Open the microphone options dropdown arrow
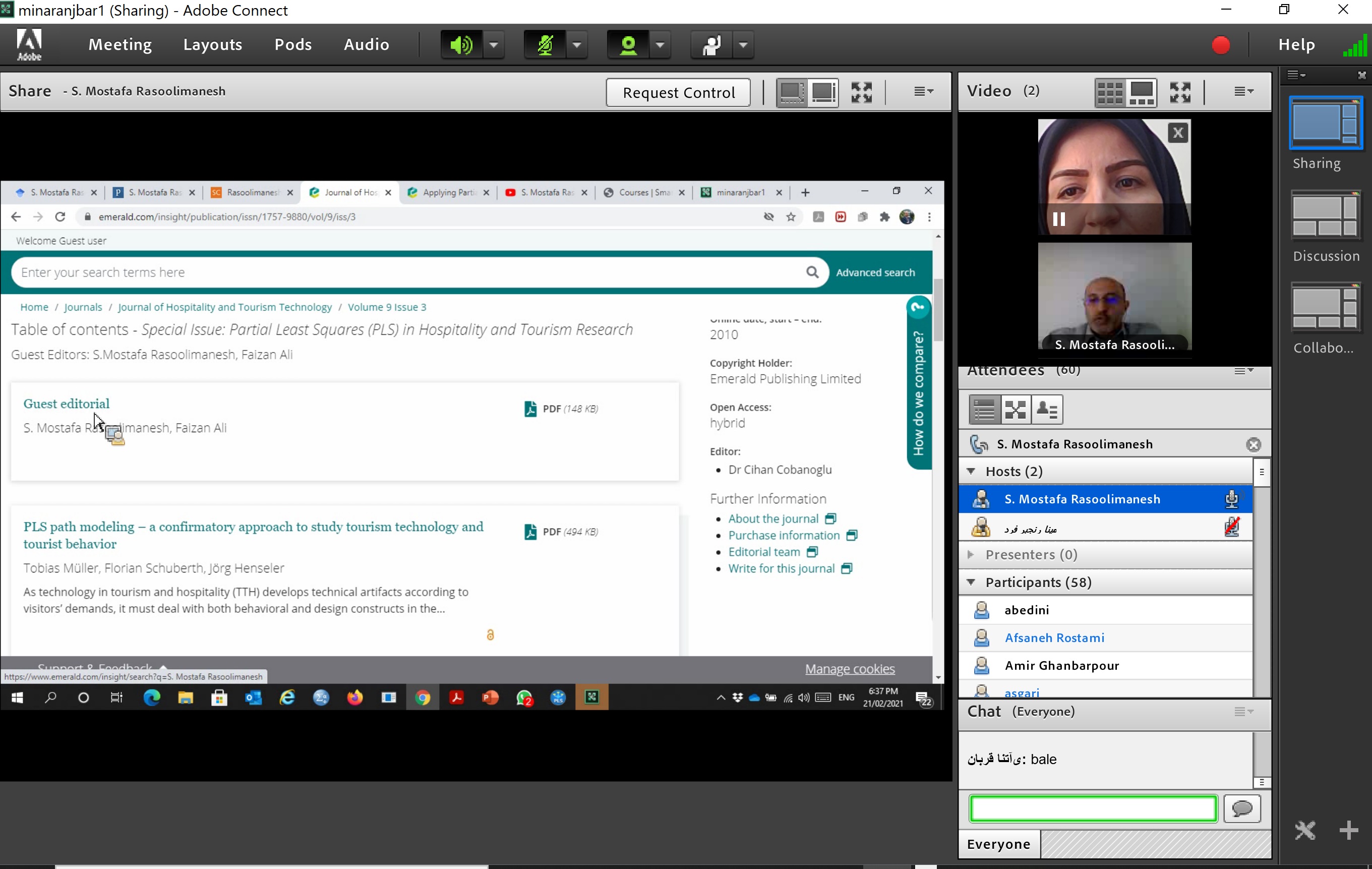This screenshot has width=1372, height=869. click(577, 44)
